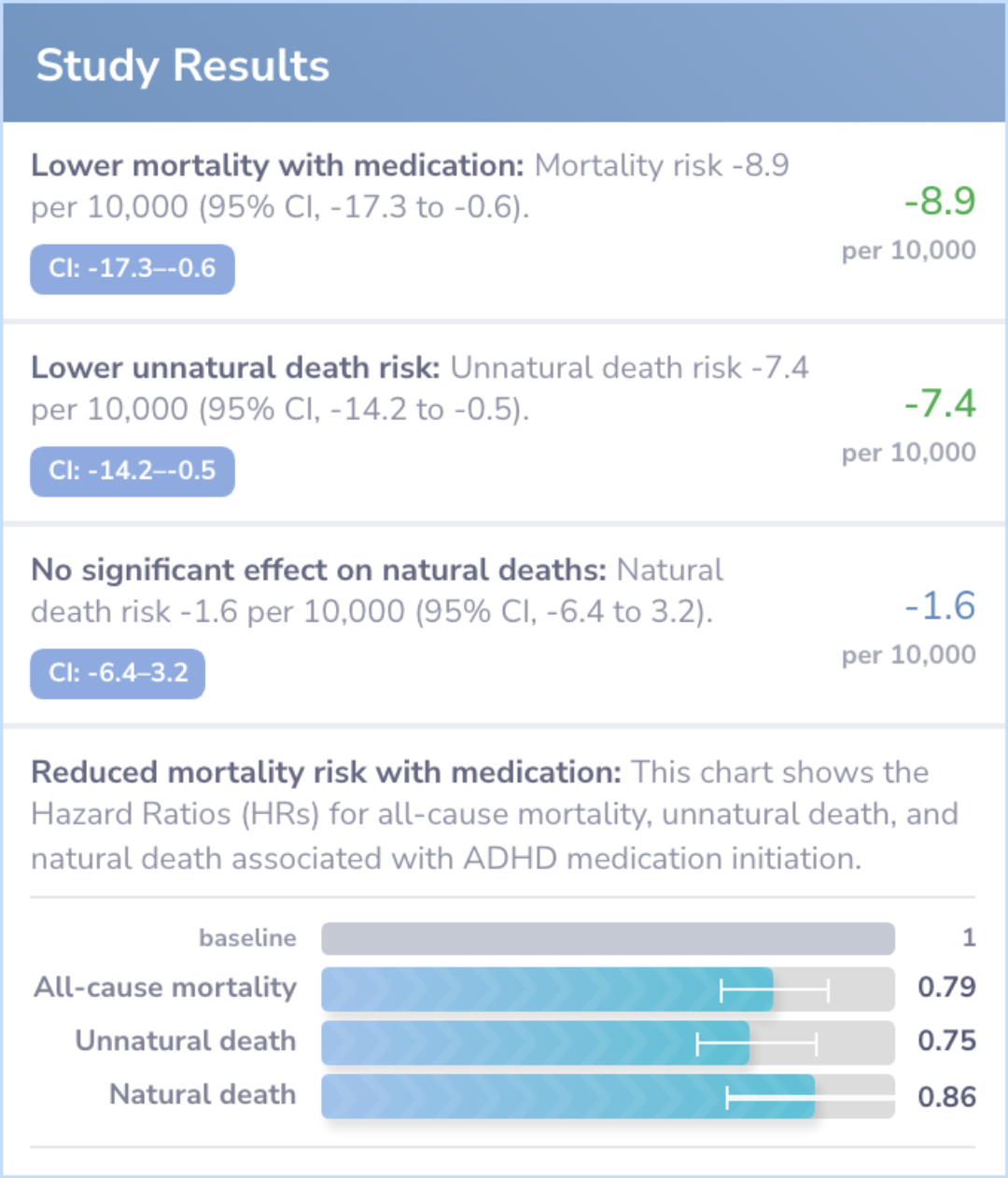Click the 0.79 hazard ratio value
Image resolution: width=1008 pixels, height=1178 pixels.
(x=945, y=987)
